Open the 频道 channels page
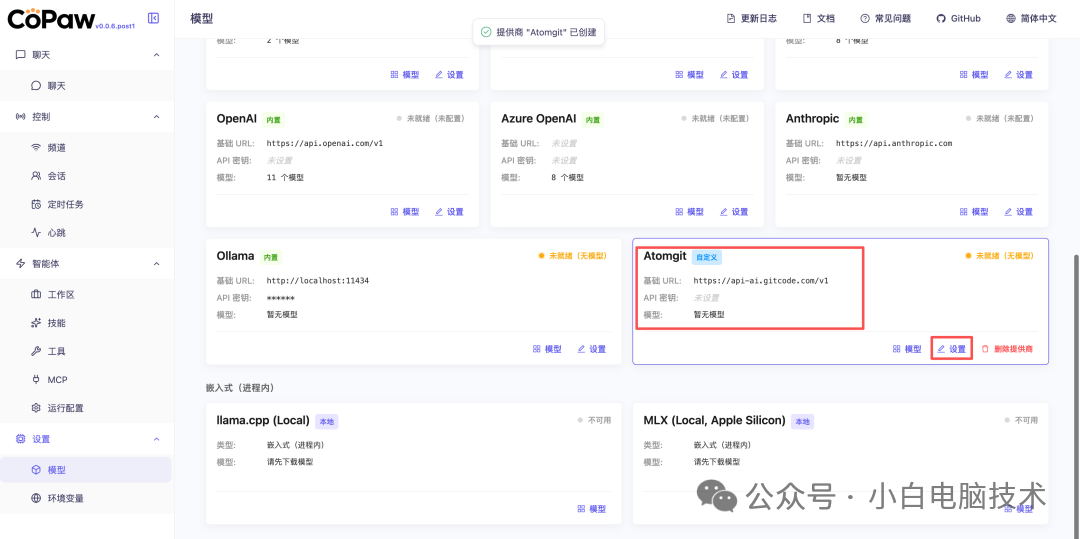 click(85, 147)
